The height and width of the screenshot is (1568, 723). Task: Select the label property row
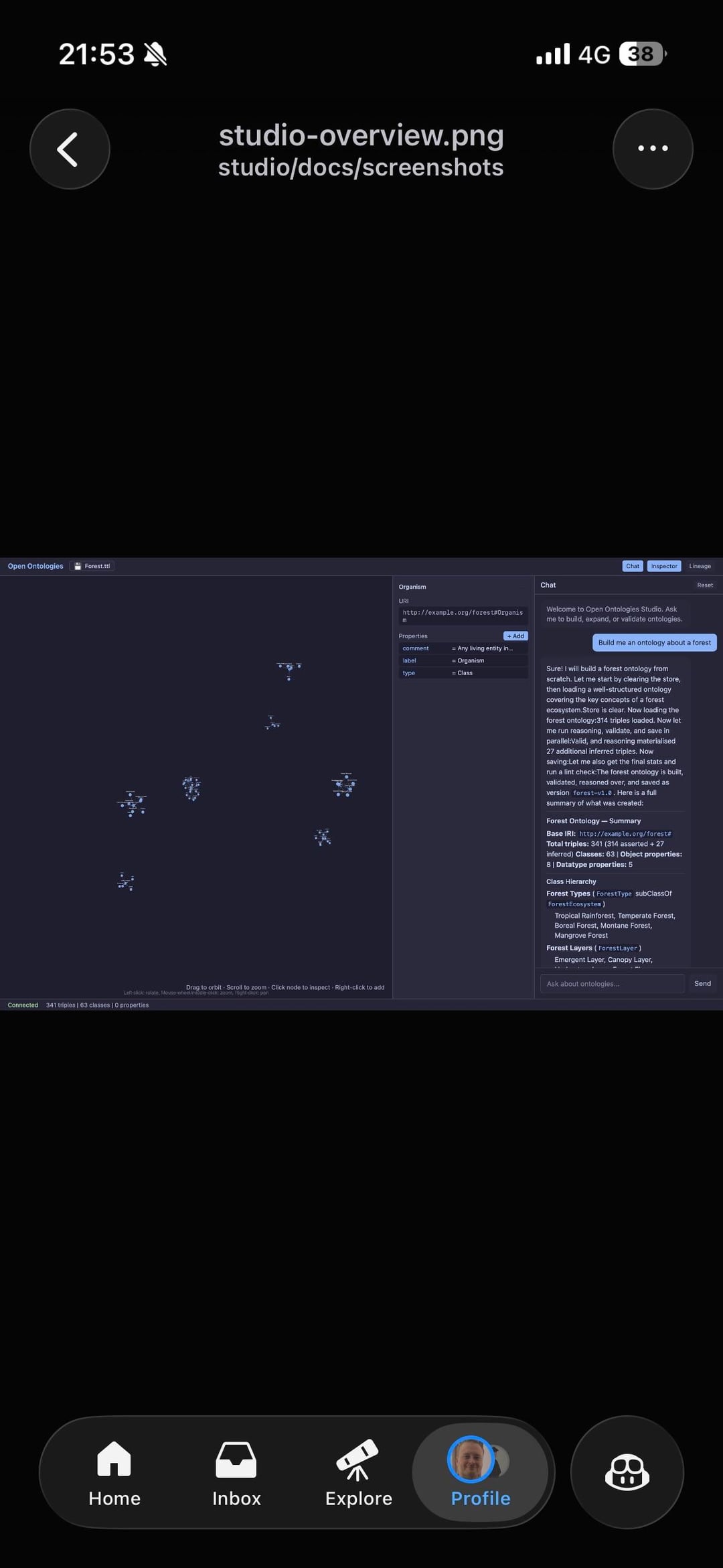click(x=463, y=660)
